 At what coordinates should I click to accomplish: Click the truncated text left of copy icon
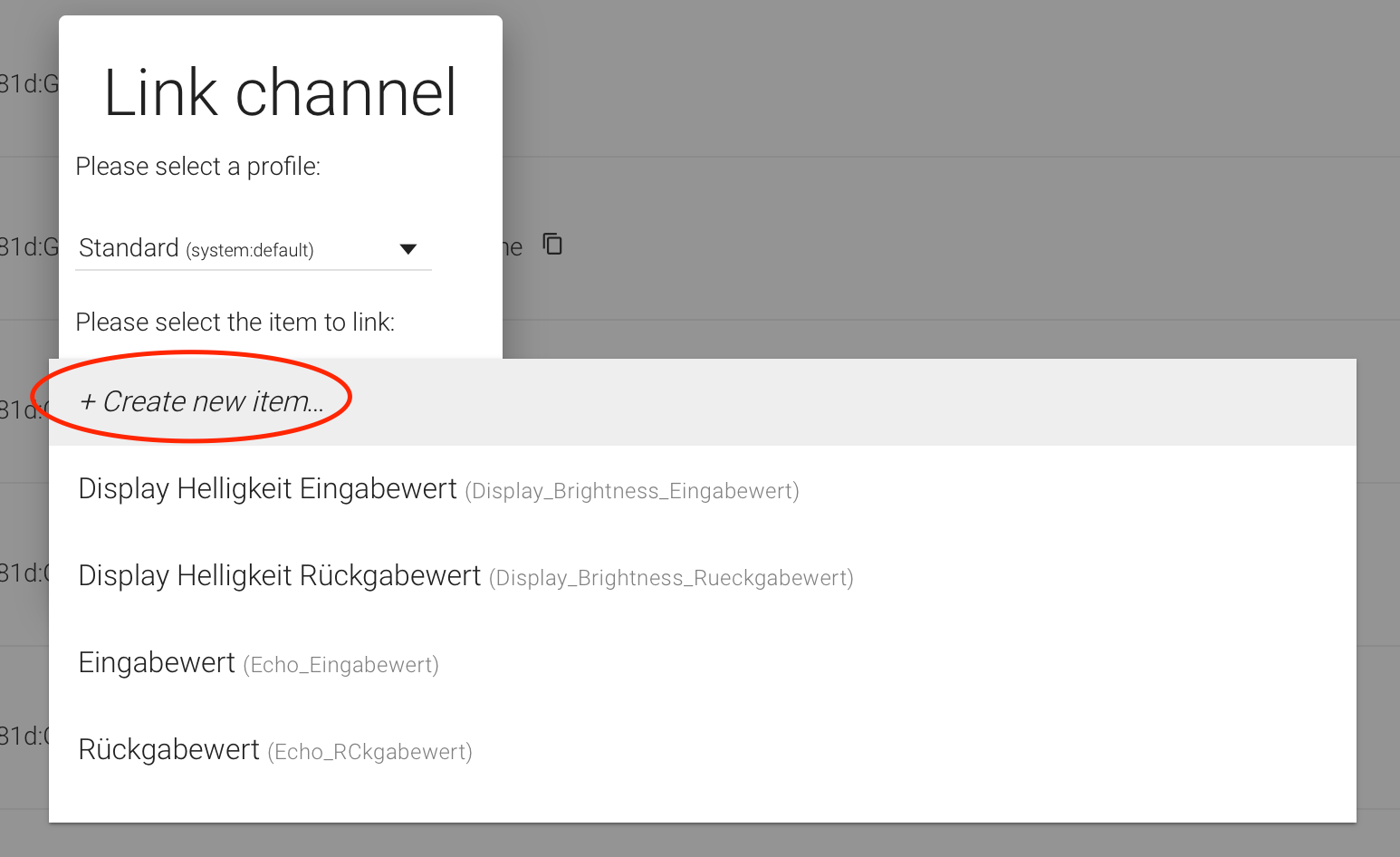click(x=513, y=247)
